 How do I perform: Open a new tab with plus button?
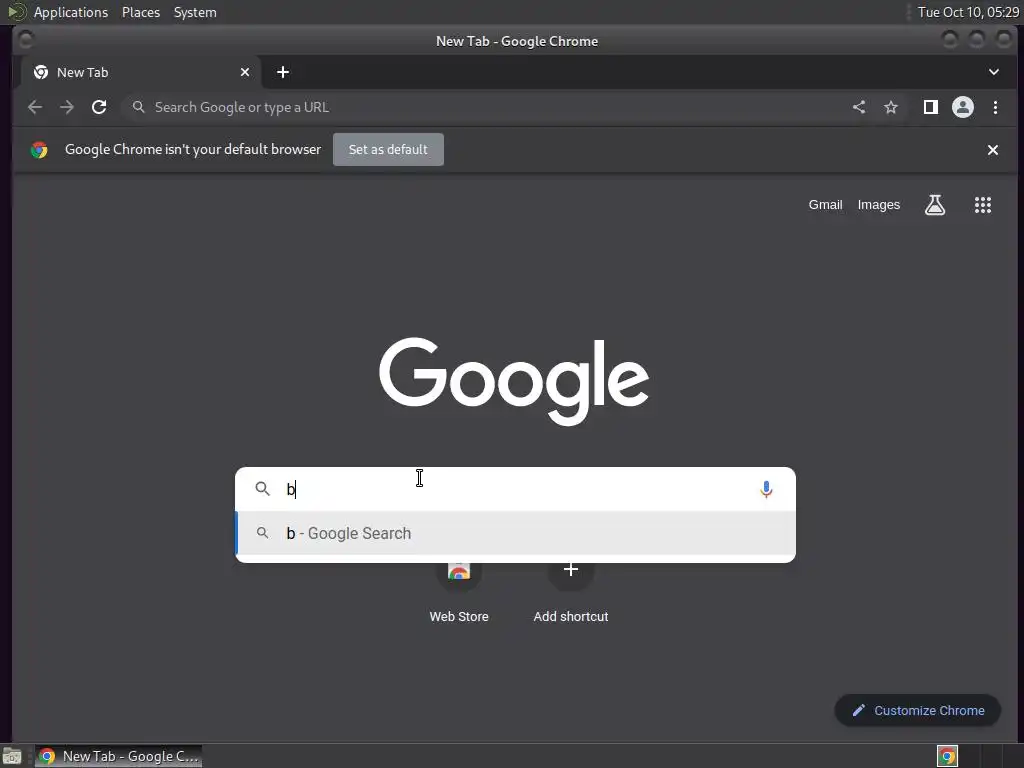pos(283,72)
